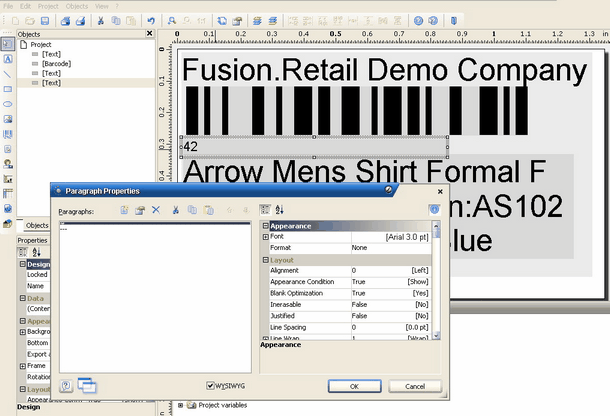Click the Undo arrow in main toolbar
The height and width of the screenshot is (416, 610).
pos(151,21)
